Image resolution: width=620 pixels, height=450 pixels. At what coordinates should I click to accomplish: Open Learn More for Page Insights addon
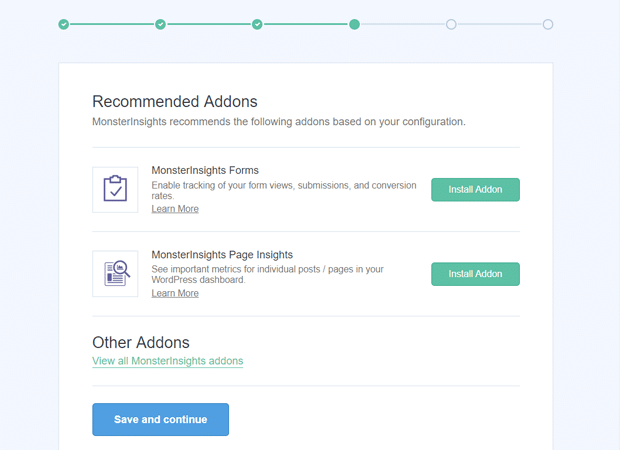(x=175, y=293)
